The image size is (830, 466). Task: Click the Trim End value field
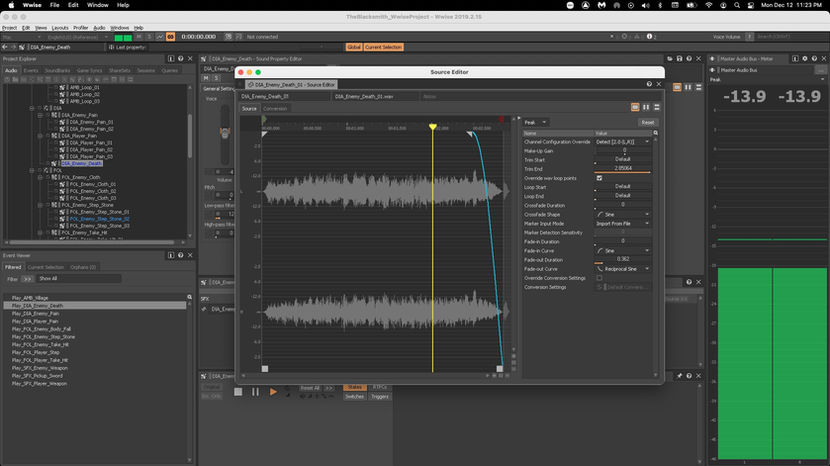pos(622,168)
